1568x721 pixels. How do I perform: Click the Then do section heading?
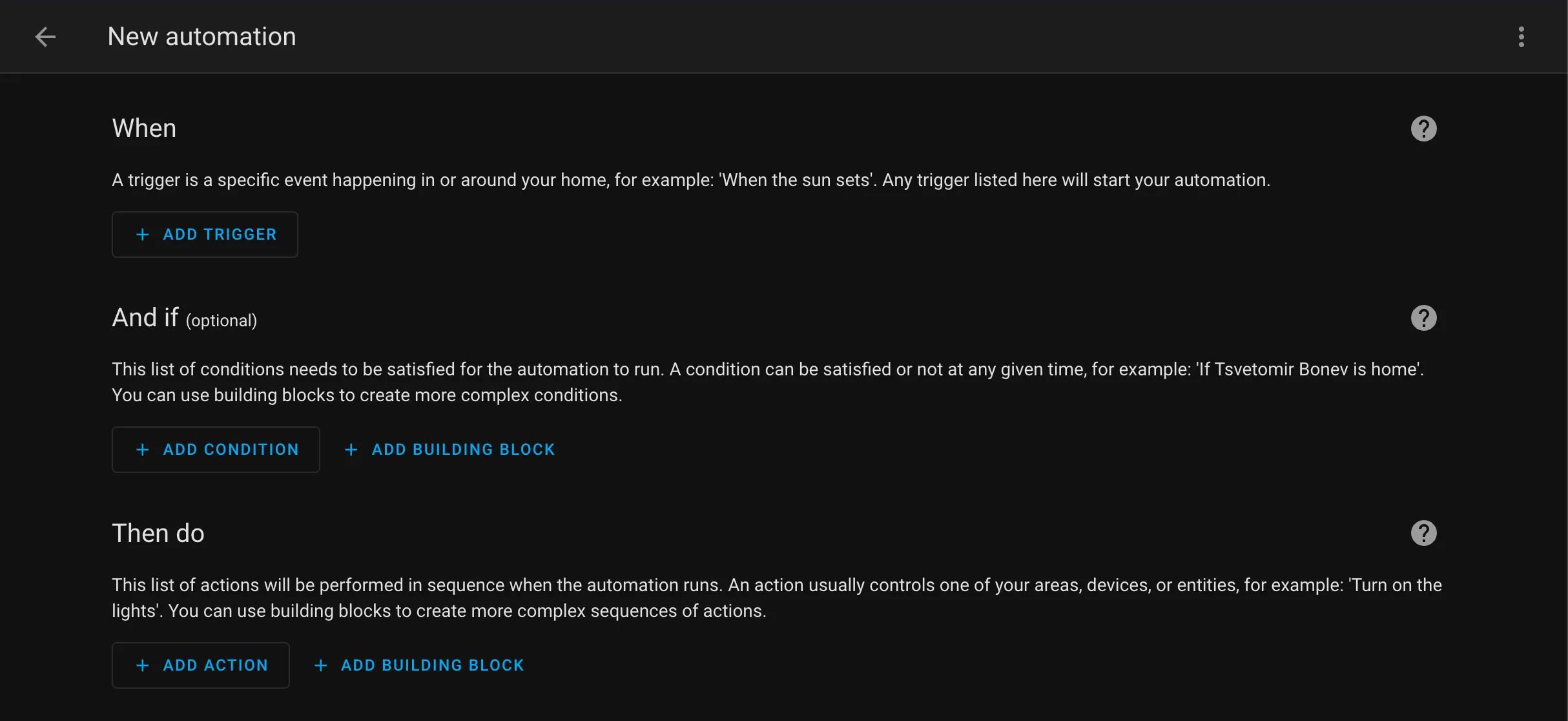pos(158,534)
